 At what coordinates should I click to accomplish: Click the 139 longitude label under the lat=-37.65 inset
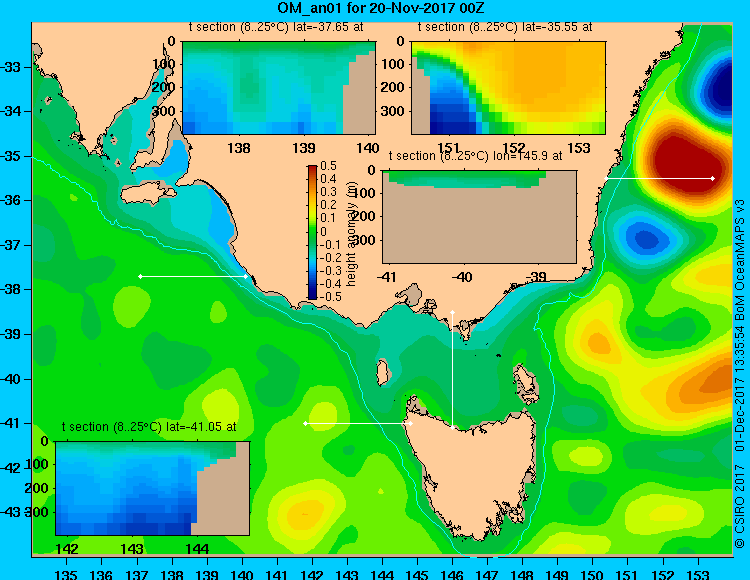304,148
